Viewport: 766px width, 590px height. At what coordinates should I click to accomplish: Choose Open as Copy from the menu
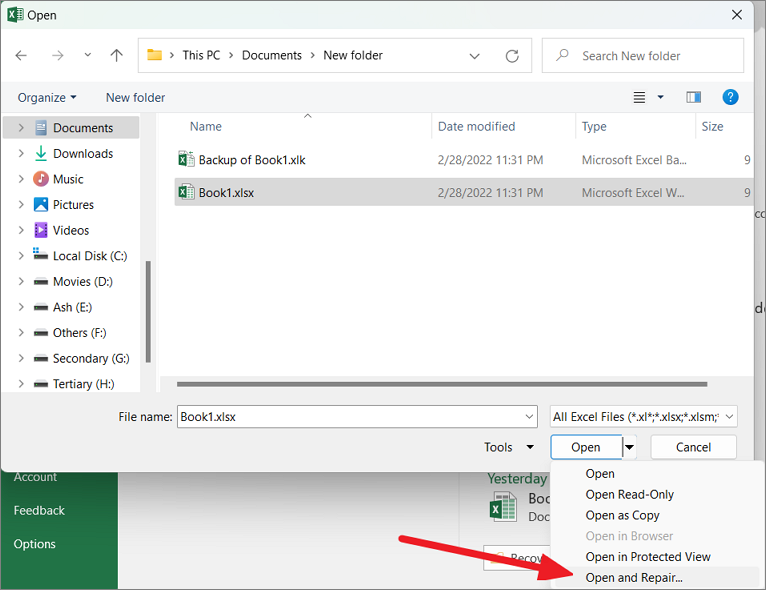pos(622,516)
